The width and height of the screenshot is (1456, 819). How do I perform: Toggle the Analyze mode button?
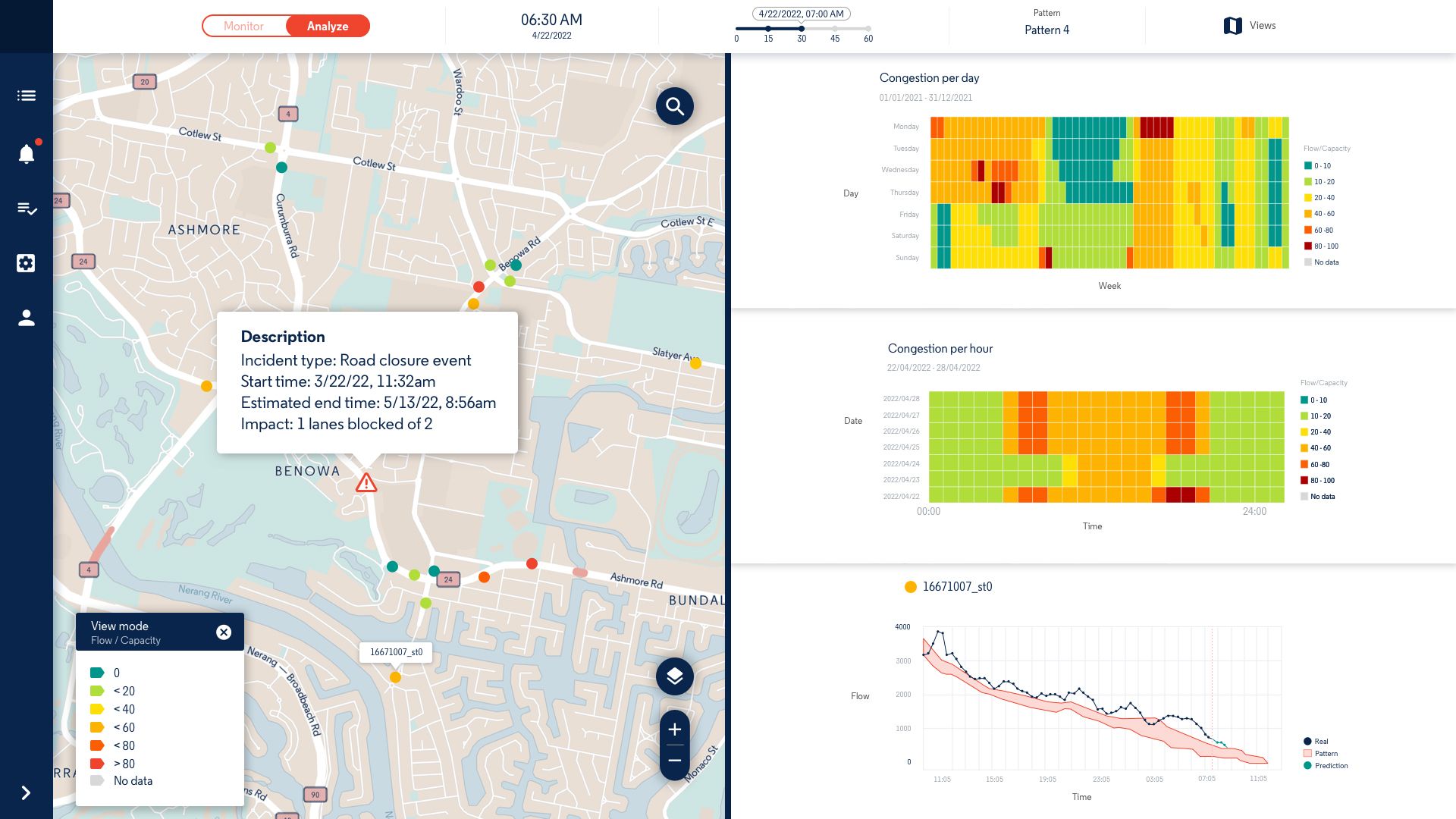coord(328,26)
